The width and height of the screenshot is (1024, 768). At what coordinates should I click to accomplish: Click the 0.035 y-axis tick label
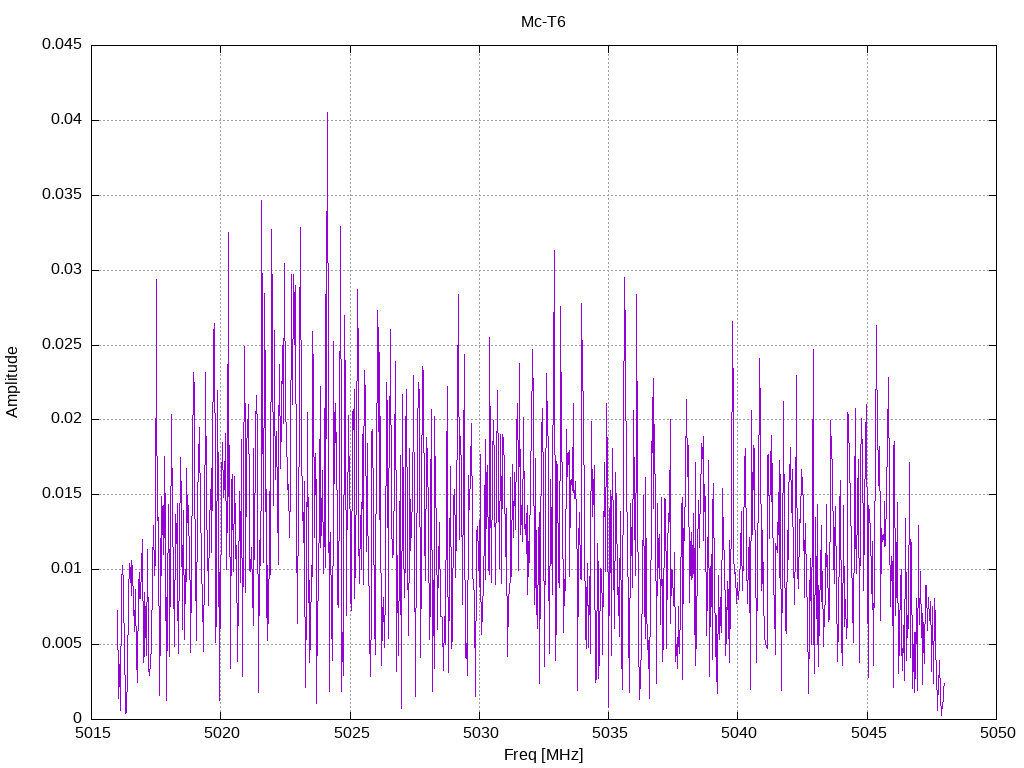click(x=61, y=195)
